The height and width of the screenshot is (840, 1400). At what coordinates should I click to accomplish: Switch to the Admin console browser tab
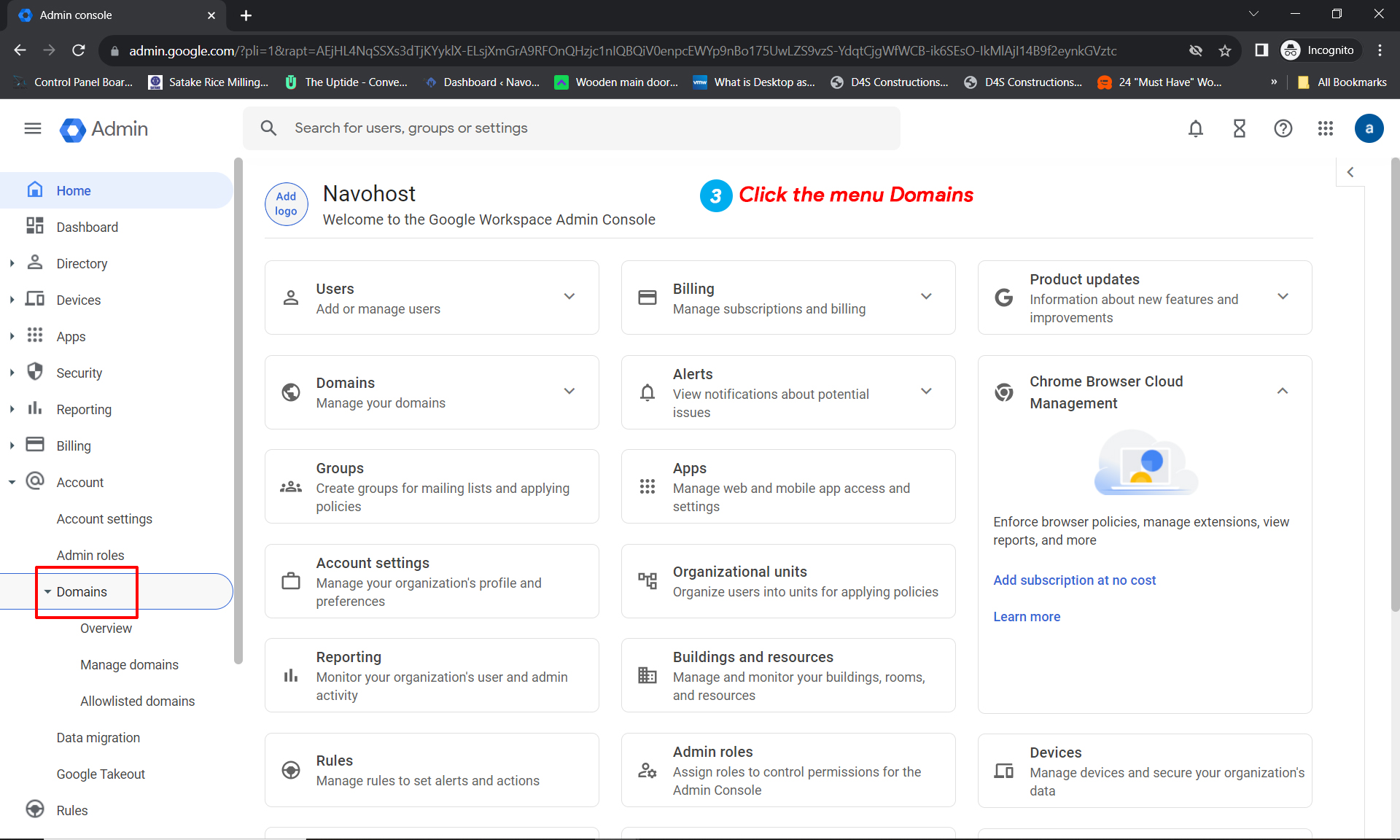click(x=102, y=15)
